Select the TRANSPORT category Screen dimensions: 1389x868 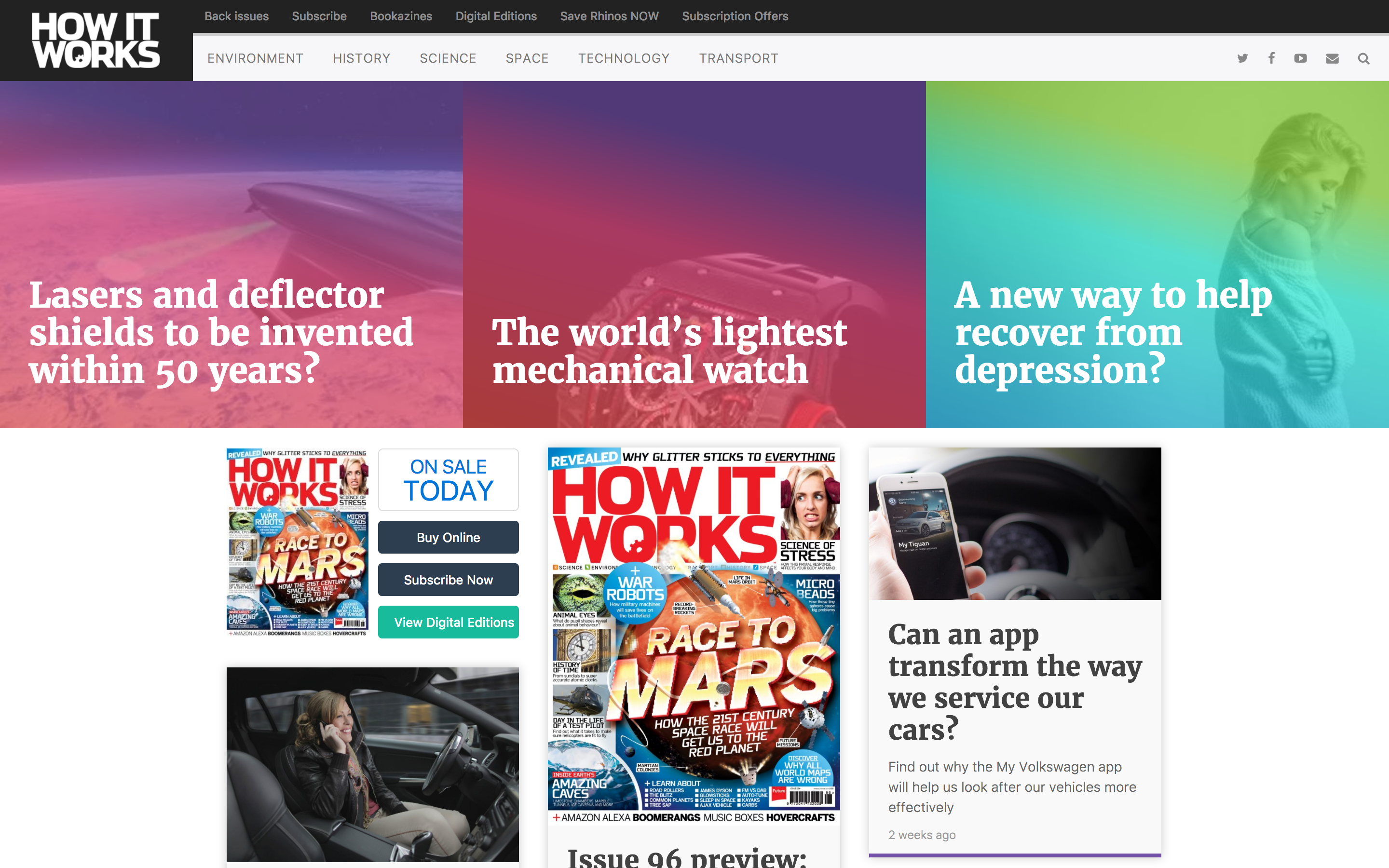click(x=739, y=58)
